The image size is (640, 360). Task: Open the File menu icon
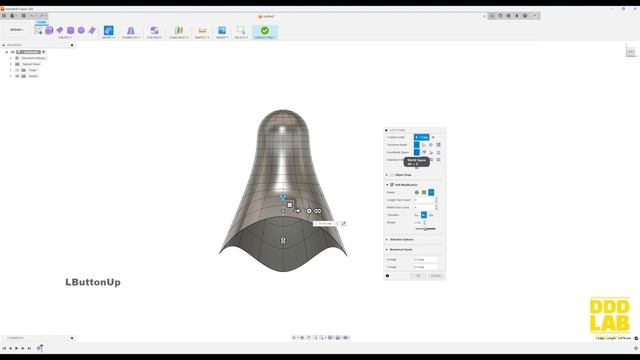[x=13, y=16]
